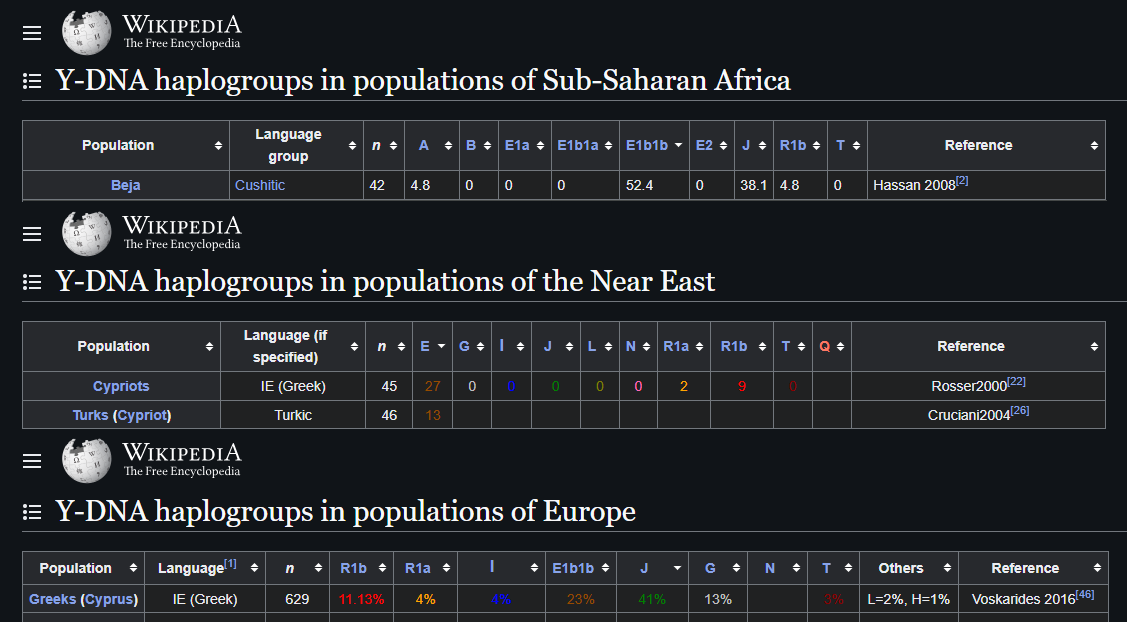Viewport: 1127px width, 622px height.
Task: Sort Sub-Saharan table by Reference arrows
Action: (1094, 146)
